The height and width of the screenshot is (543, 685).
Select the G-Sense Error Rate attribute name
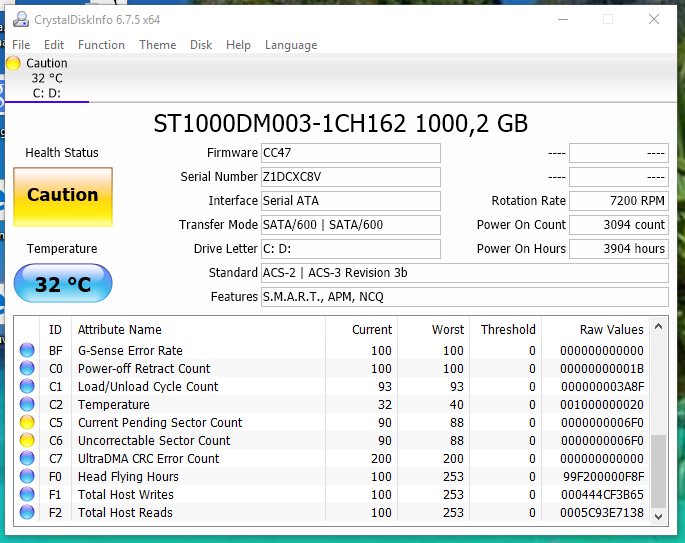130,350
